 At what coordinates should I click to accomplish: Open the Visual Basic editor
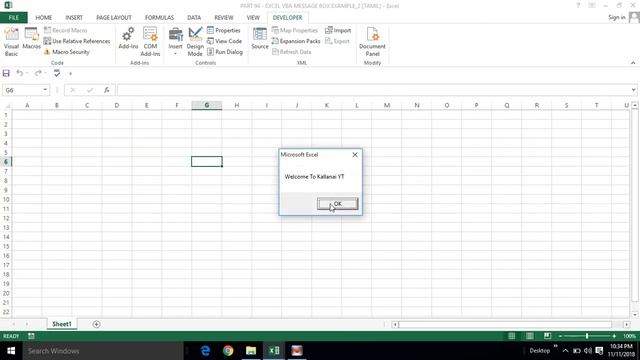coord(11,42)
